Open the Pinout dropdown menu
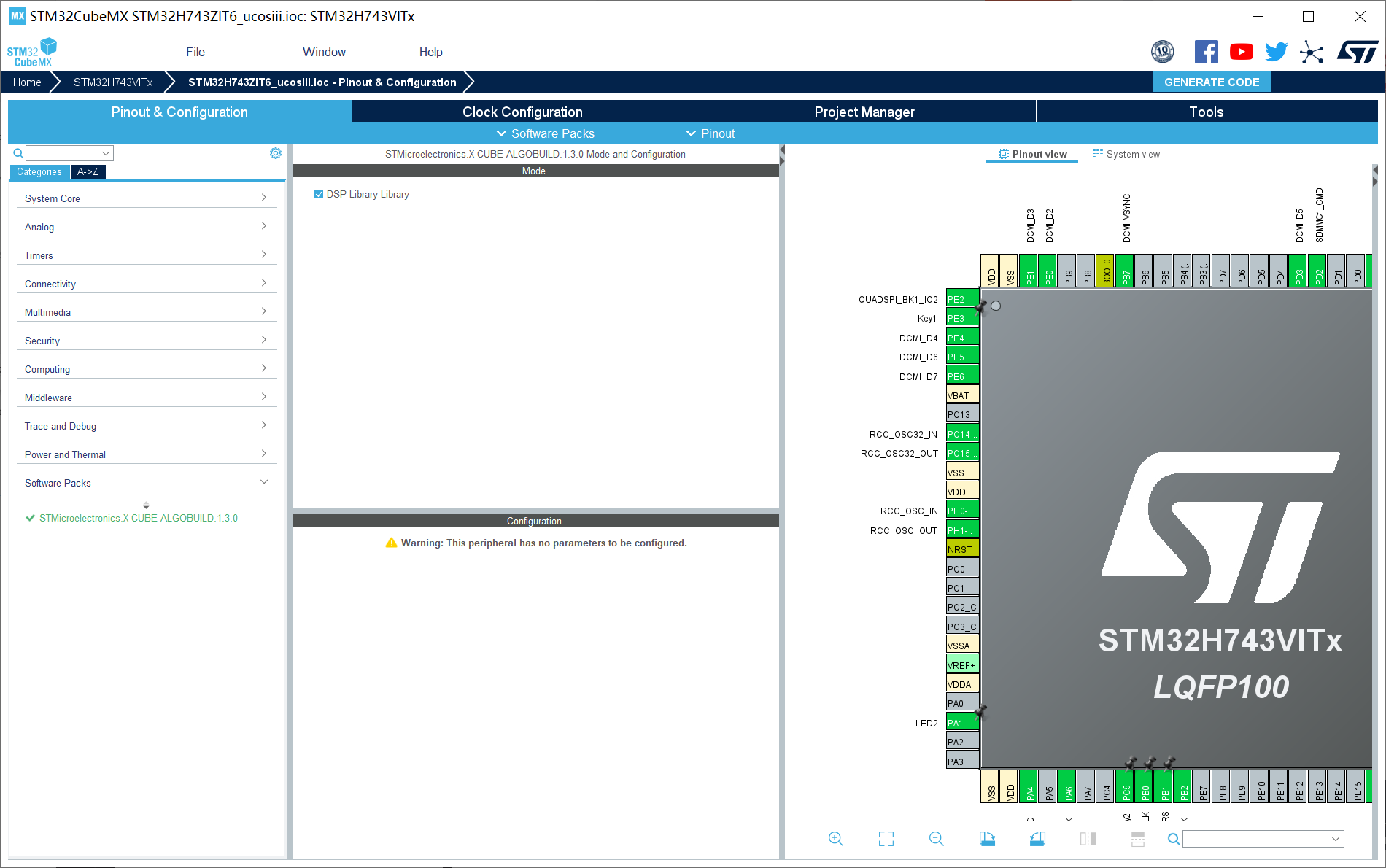The width and height of the screenshot is (1386, 868). (710, 133)
